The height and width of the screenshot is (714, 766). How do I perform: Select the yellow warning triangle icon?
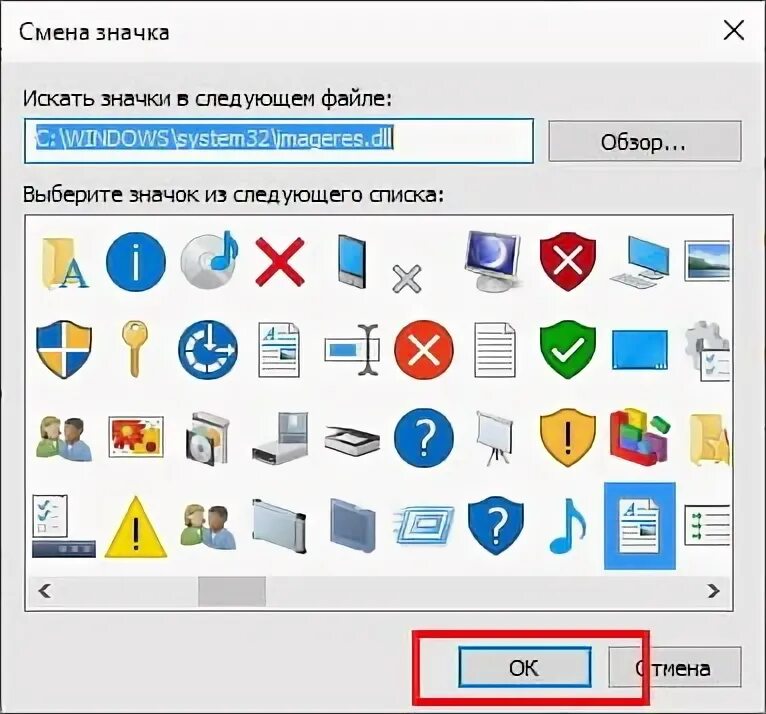136,527
